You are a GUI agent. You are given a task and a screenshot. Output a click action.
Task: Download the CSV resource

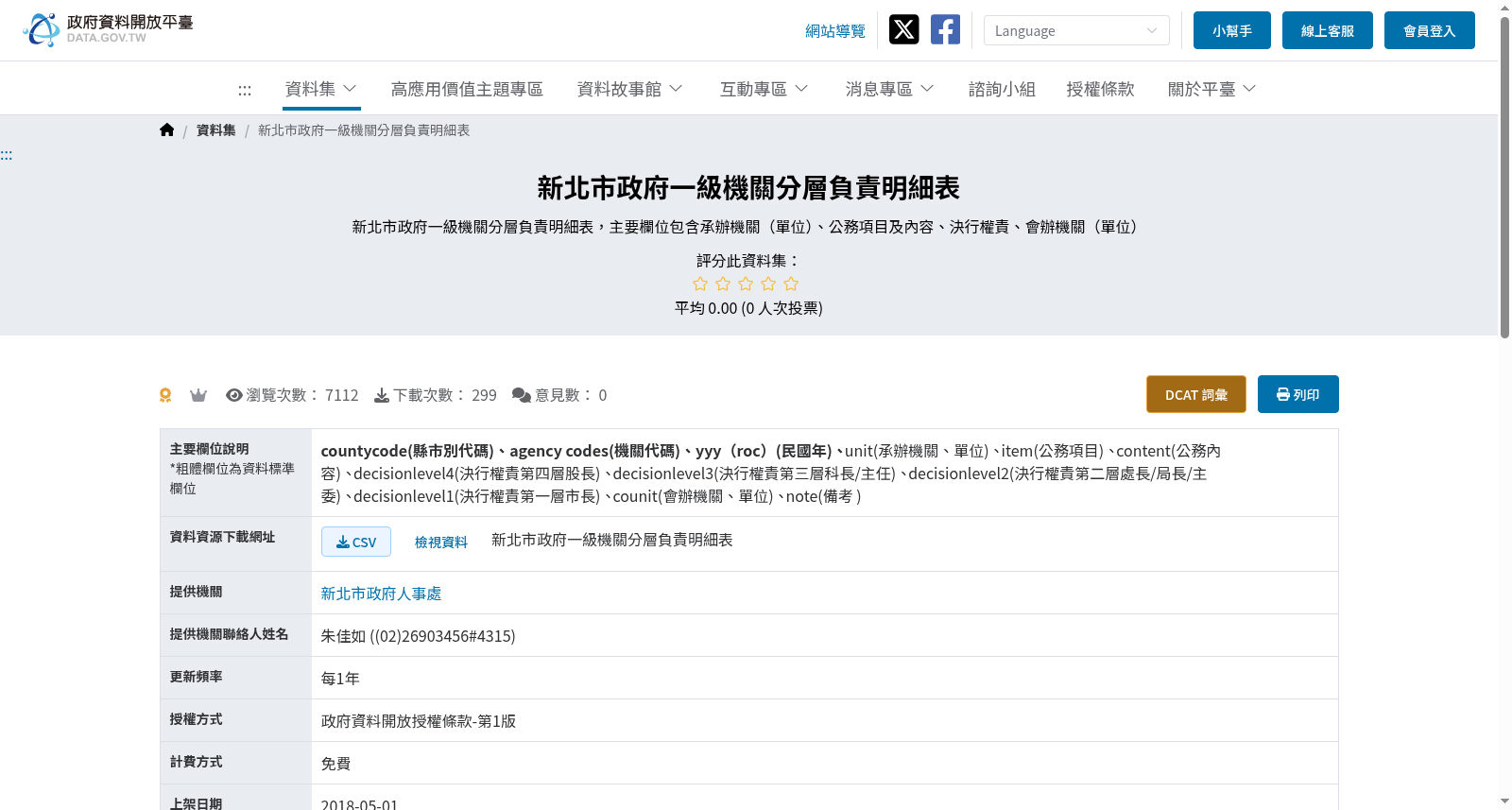[x=356, y=542]
